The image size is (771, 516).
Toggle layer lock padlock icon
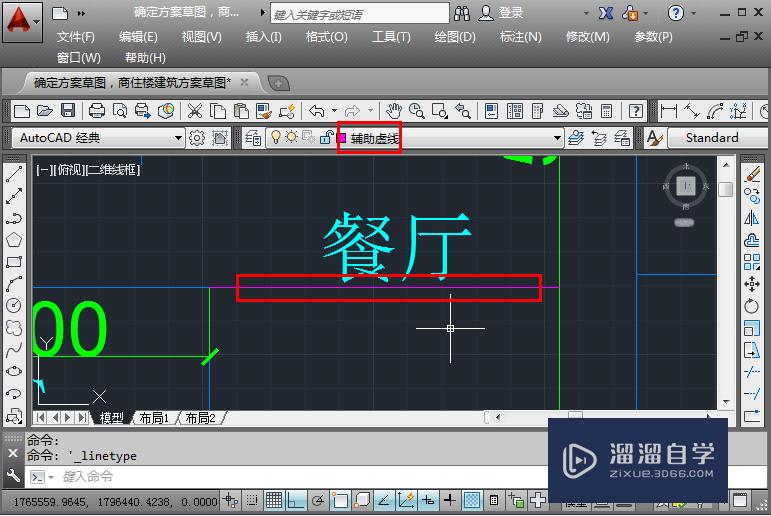[326, 137]
